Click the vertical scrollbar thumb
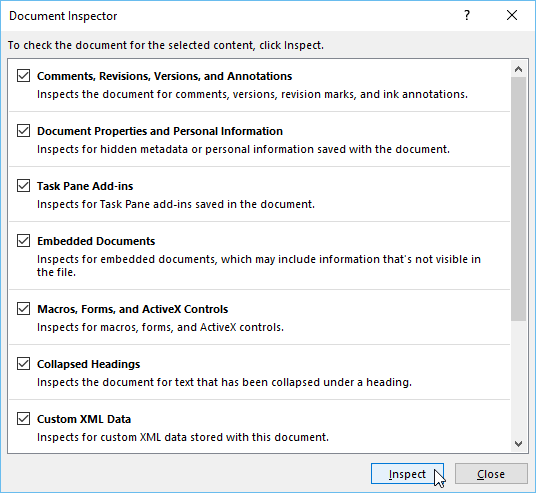 [518, 199]
